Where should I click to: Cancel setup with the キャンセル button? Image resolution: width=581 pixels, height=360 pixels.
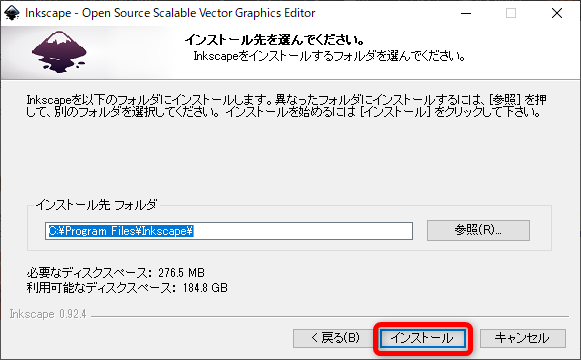click(523, 338)
